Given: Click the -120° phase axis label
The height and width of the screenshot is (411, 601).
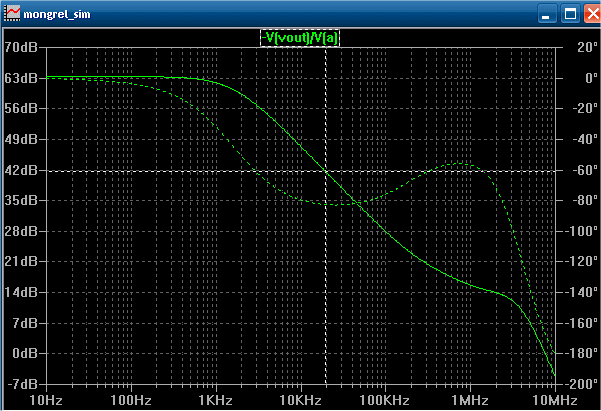Looking at the screenshot, I should coord(582,261).
